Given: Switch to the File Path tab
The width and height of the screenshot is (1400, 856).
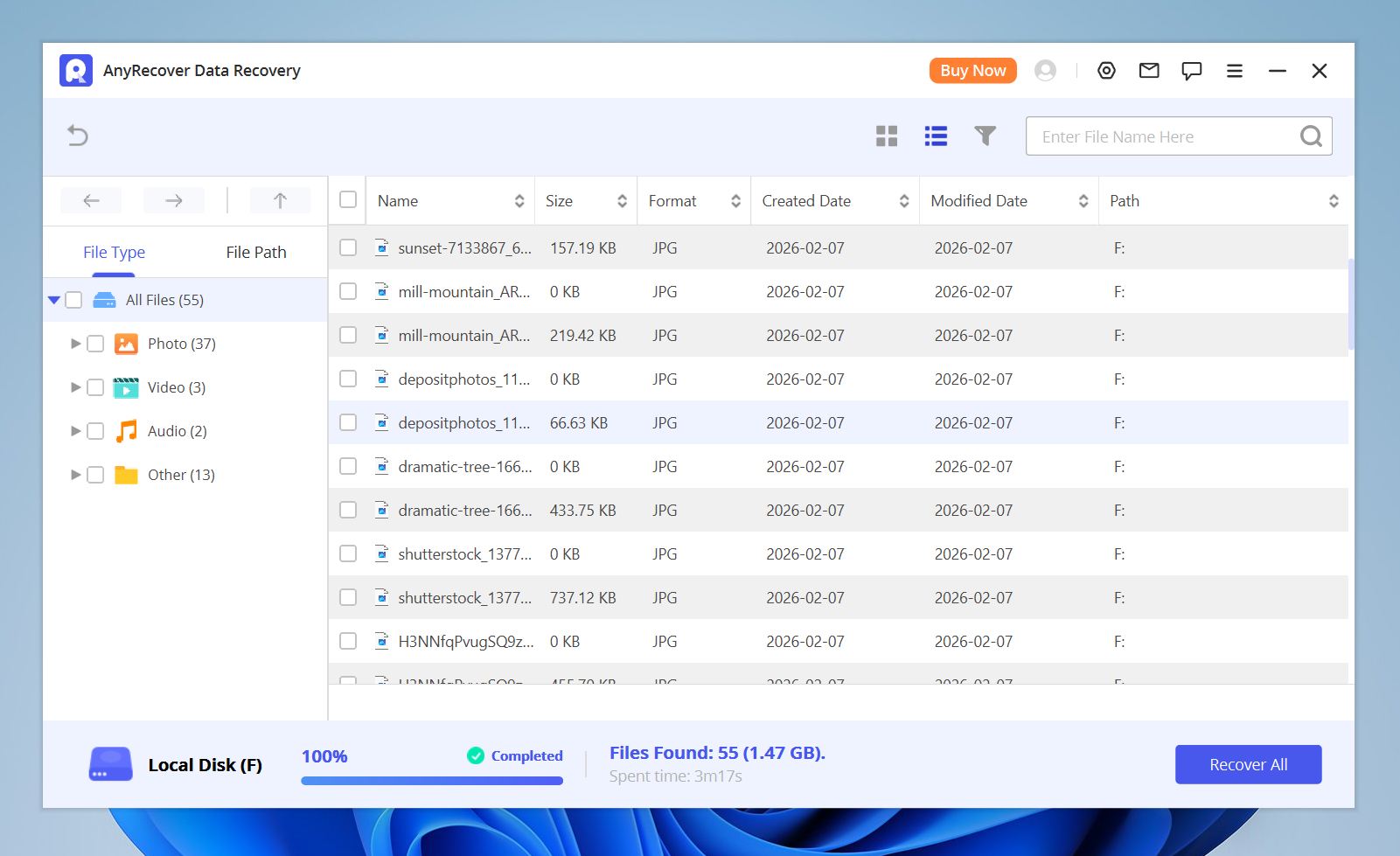Looking at the screenshot, I should tap(255, 252).
